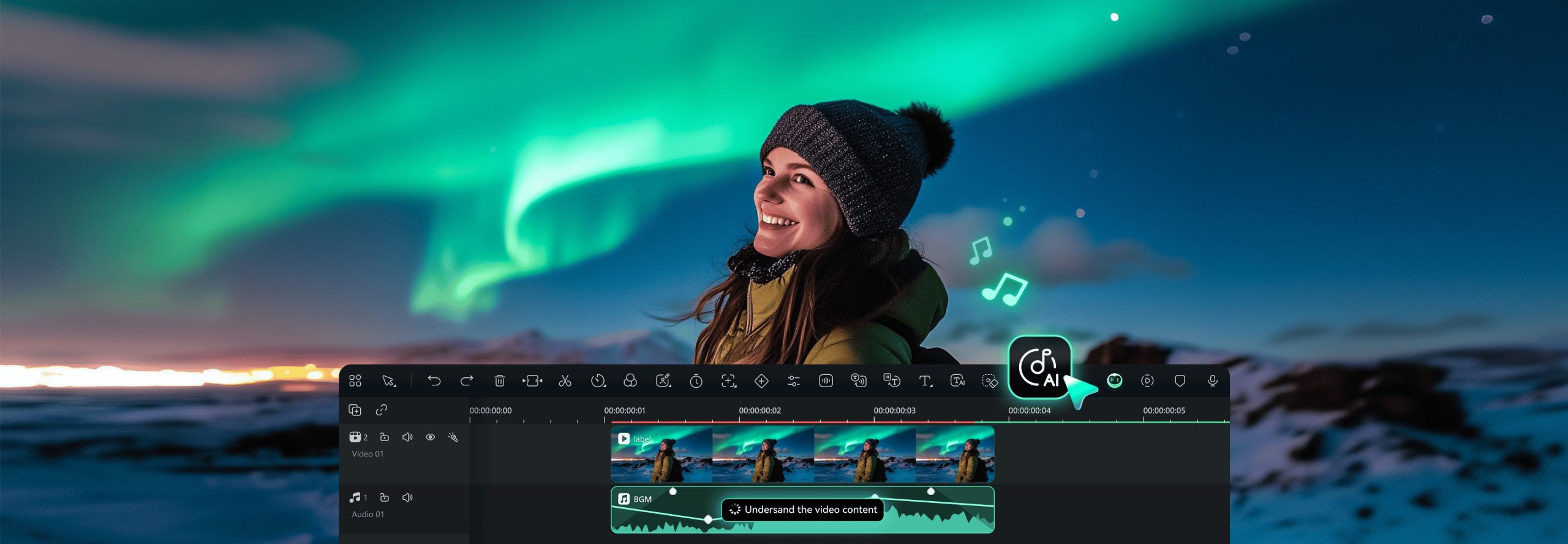The image size is (1568, 544).
Task: Select the scissors split tool
Action: click(565, 381)
